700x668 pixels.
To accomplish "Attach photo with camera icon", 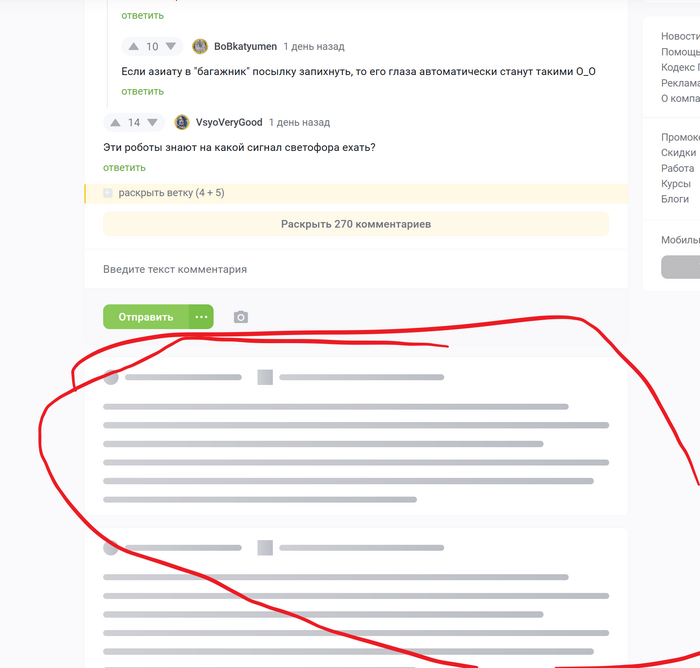I will pyautogui.click(x=241, y=317).
